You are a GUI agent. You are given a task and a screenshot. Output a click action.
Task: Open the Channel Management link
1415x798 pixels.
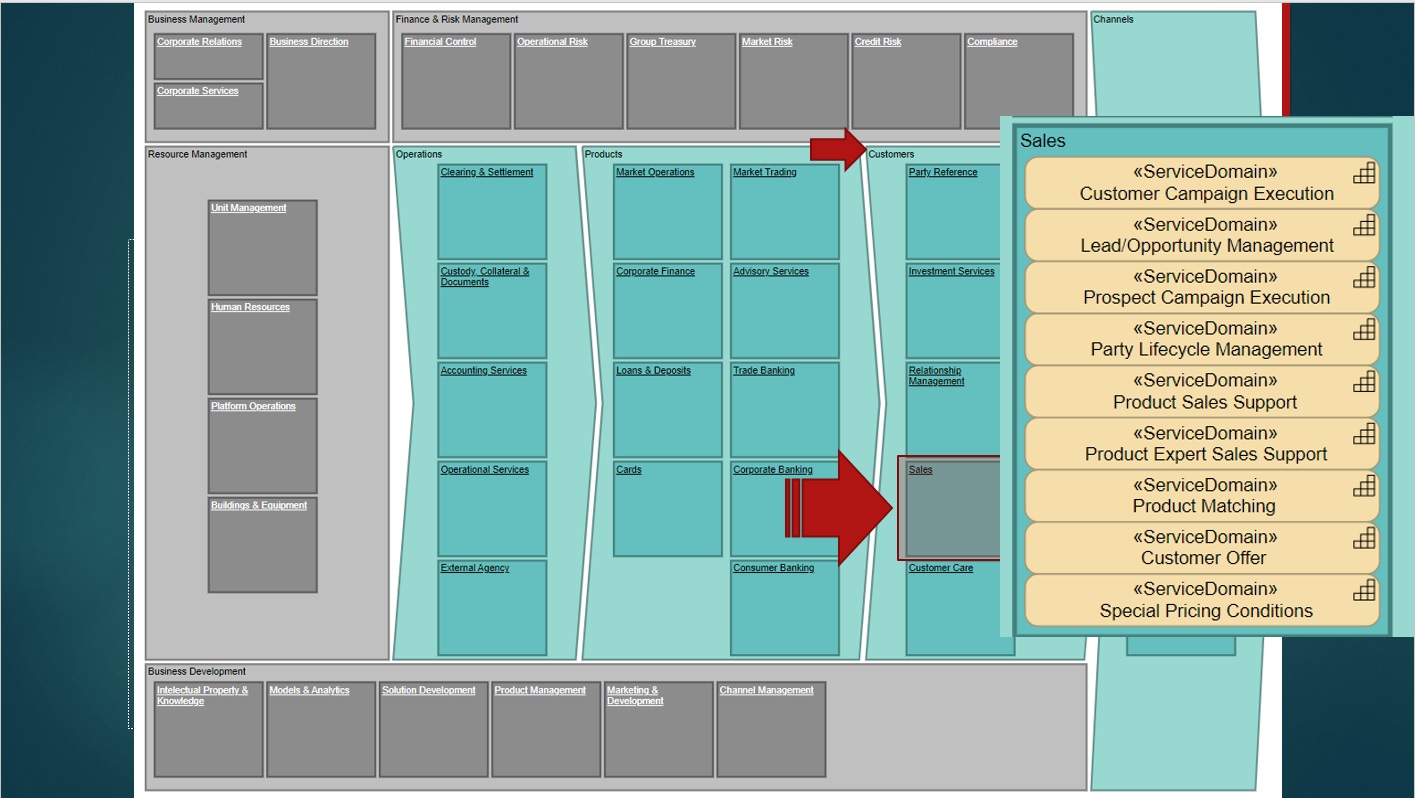(x=767, y=690)
